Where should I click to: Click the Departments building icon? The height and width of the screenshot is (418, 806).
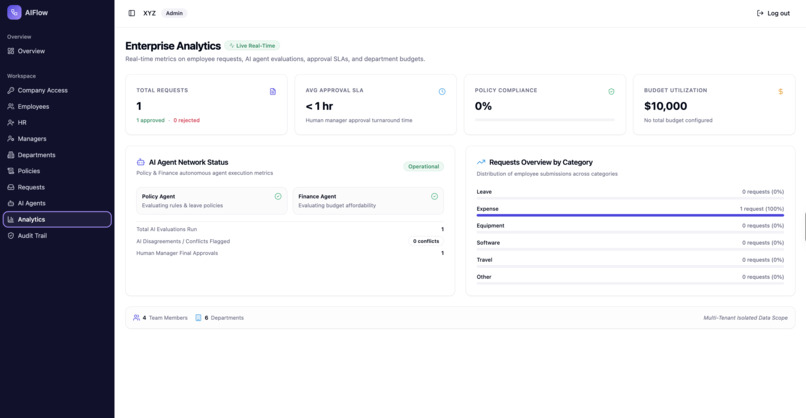11,155
